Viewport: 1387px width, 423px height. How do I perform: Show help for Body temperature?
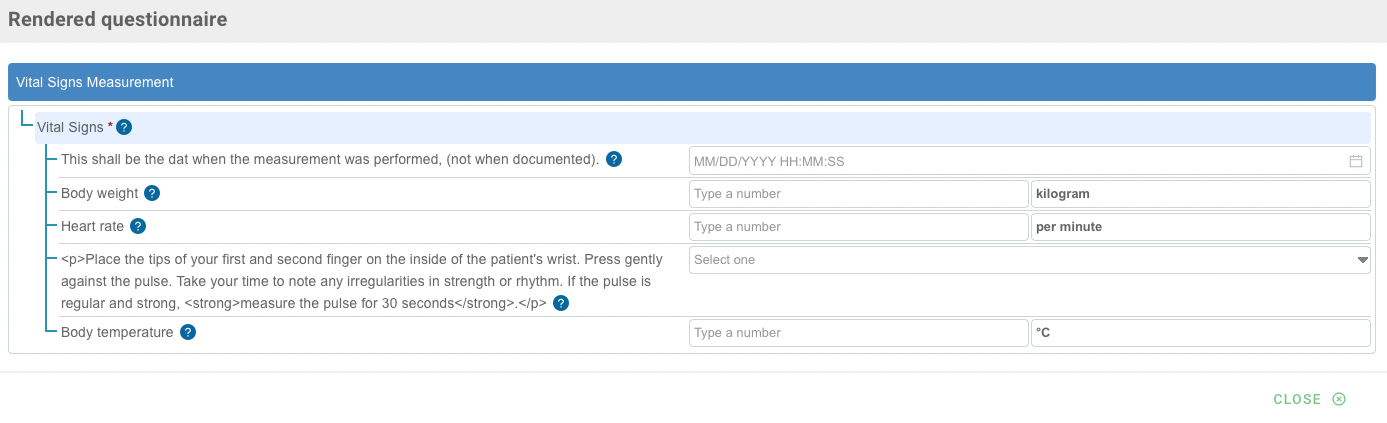point(187,332)
